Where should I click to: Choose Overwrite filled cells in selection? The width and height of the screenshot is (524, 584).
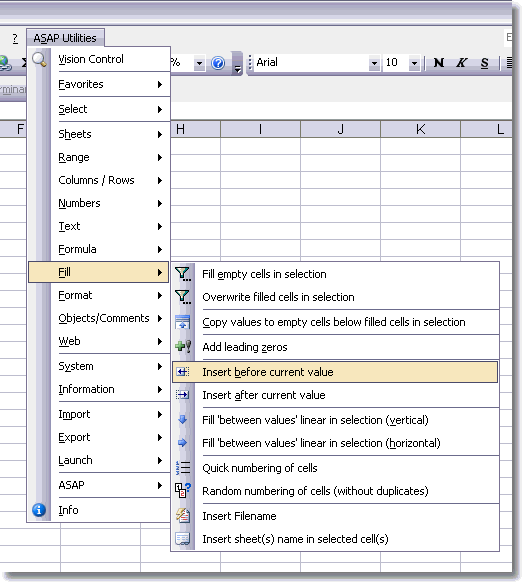(335, 297)
